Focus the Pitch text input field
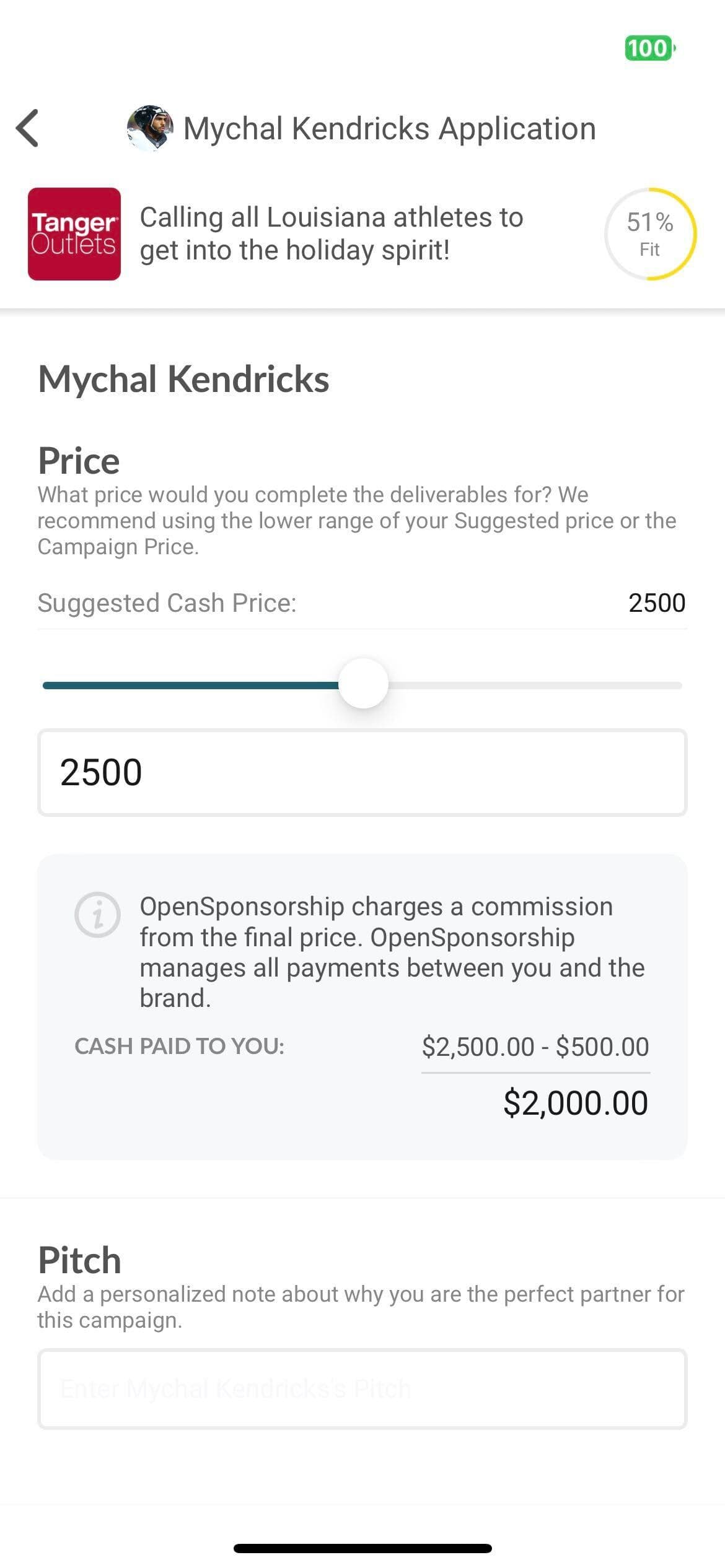This screenshot has height=1568, width=725. tap(362, 1389)
